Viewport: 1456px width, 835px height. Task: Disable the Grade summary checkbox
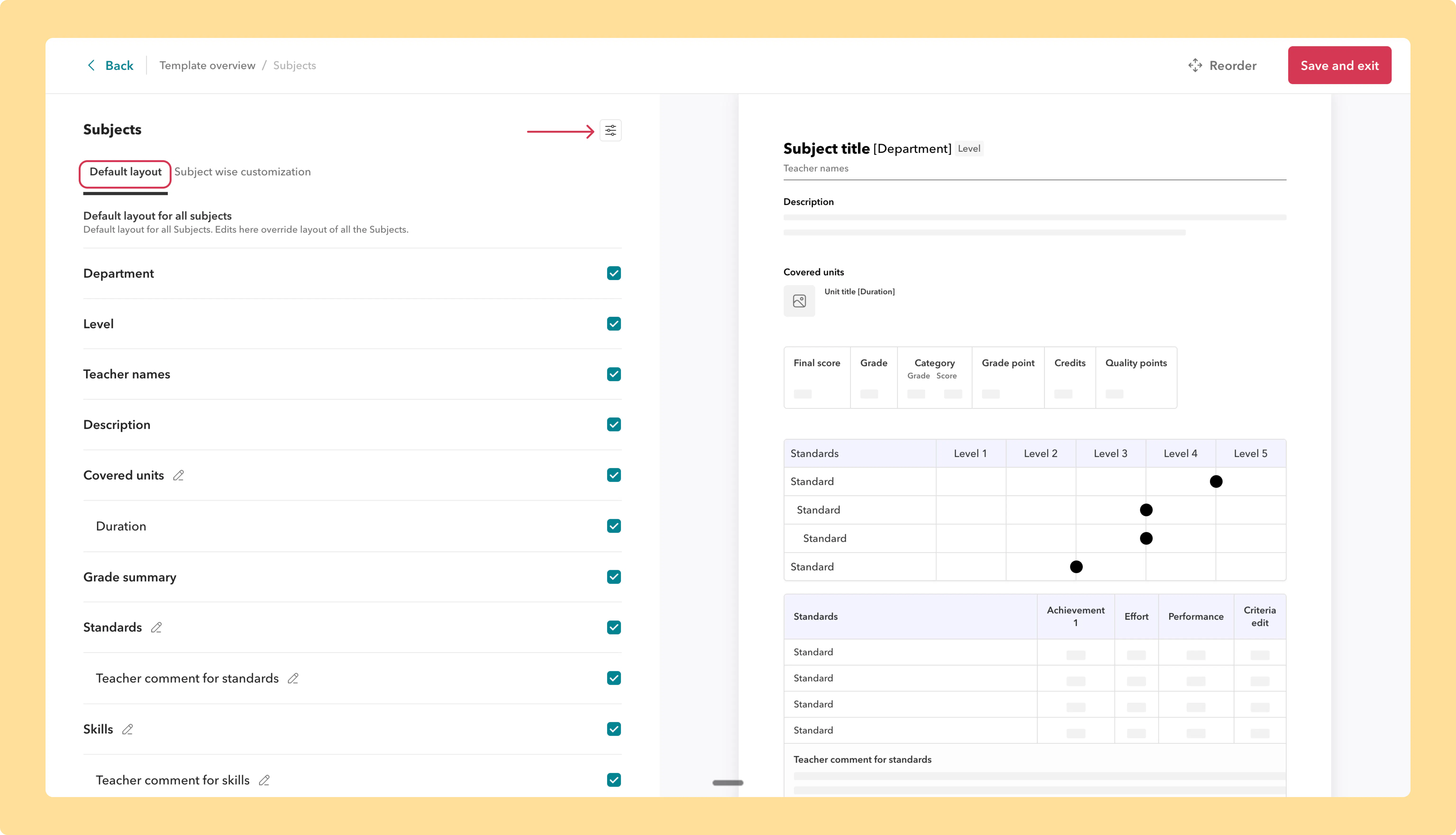[614, 577]
